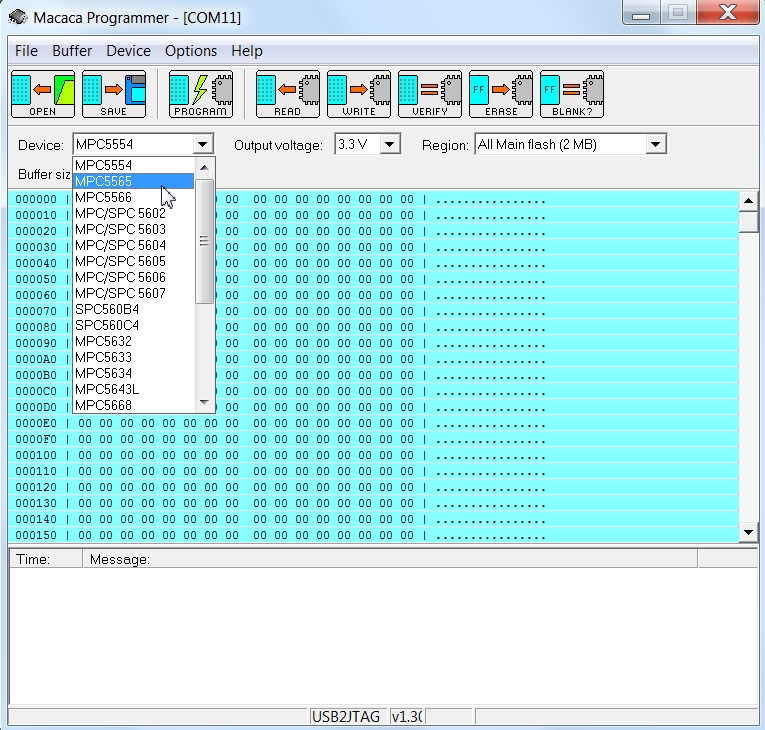Open the File menu
This screenshot has height=730, width=765.
tap(26, 51)
